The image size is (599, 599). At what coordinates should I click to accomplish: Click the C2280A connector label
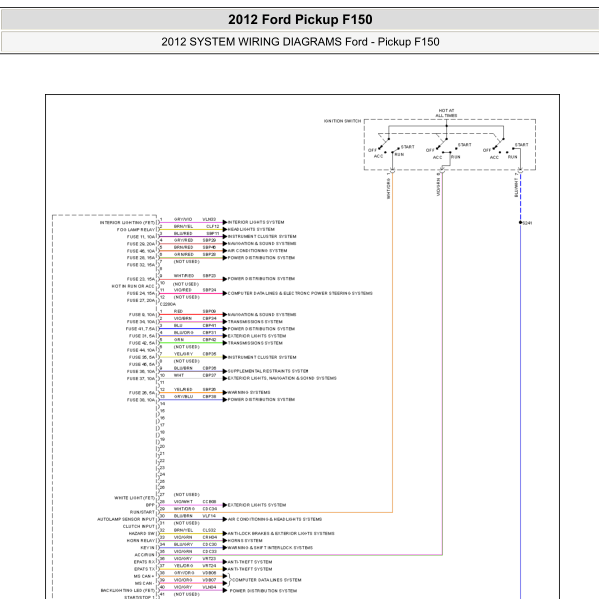click(x=168, y=304)
